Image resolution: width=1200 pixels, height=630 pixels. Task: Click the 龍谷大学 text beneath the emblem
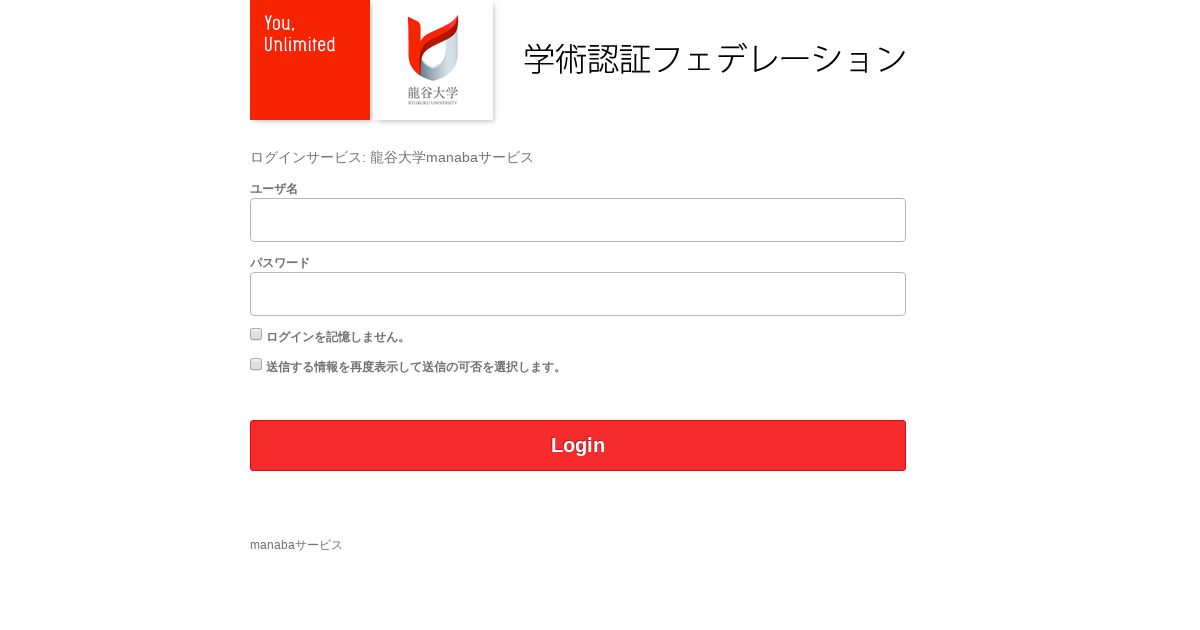(433, 94)
